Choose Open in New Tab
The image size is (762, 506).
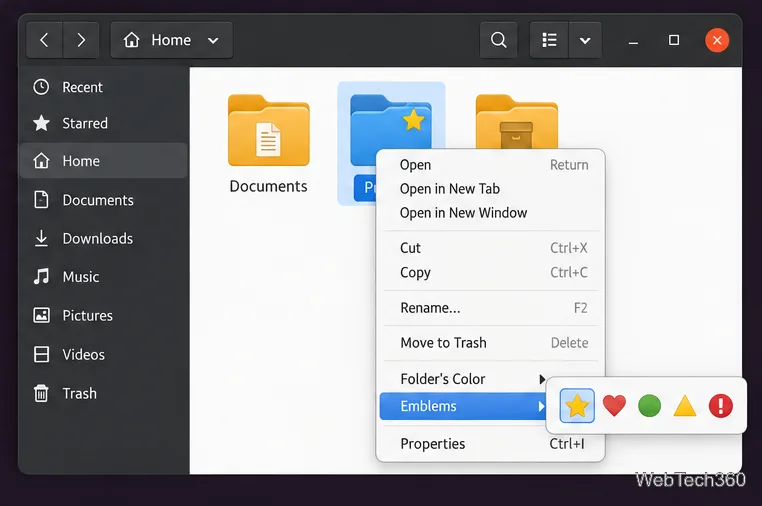tap(491, 189)
